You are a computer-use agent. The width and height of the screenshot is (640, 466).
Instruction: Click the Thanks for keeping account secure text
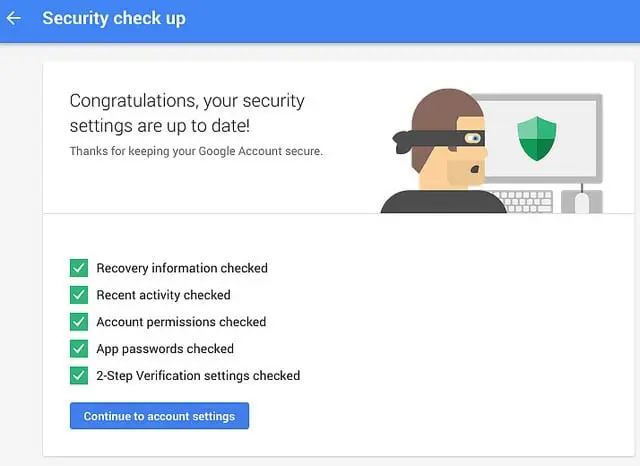point(196,151)
